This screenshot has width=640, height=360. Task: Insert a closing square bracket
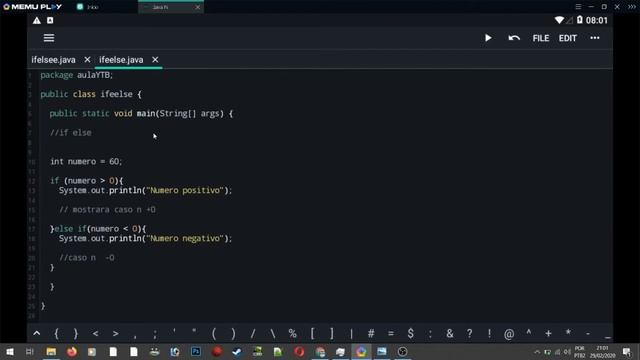pyautogui.click(x=332, y=333)
